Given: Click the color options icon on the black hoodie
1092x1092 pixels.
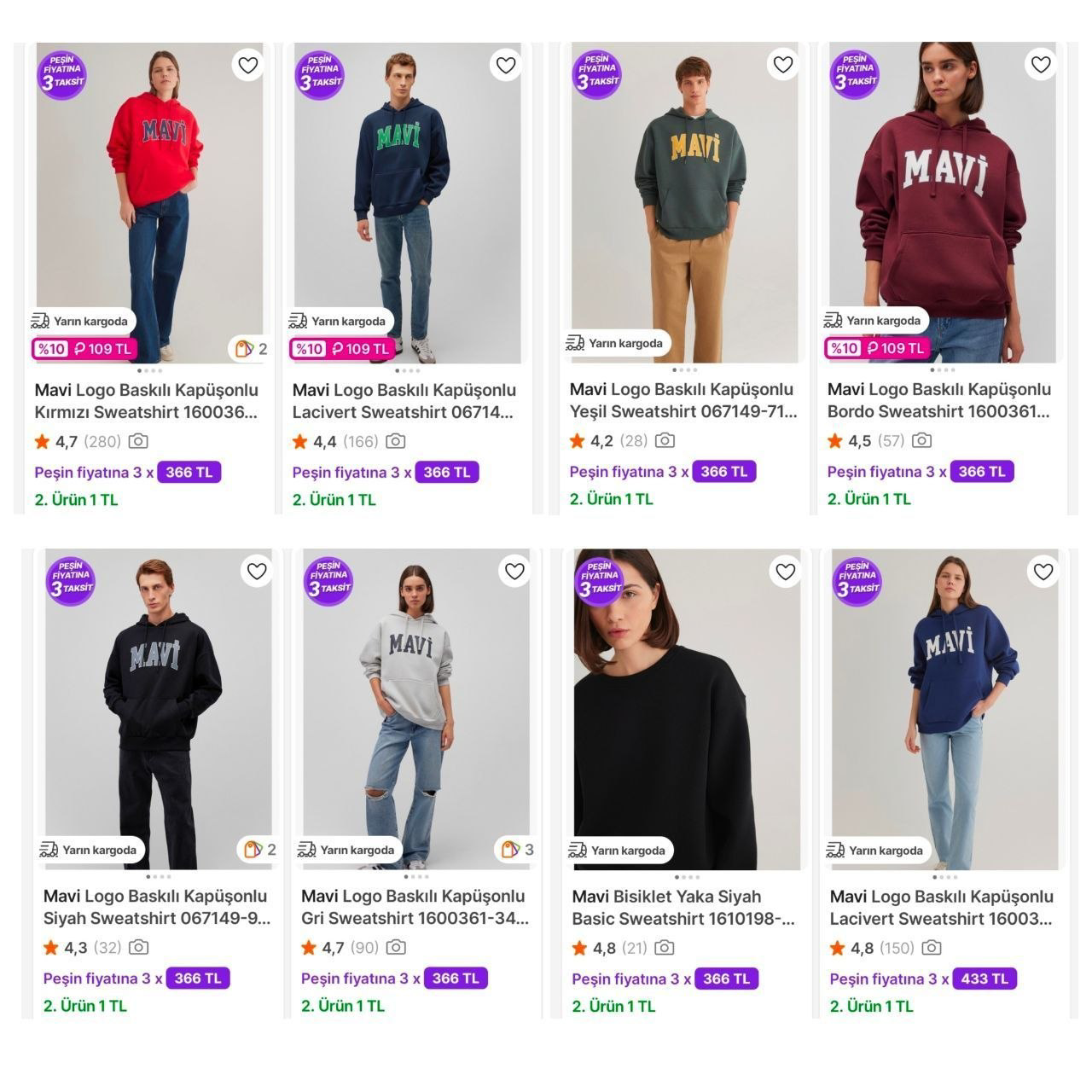Looking at the screenshot, I should tap(253, 849).
